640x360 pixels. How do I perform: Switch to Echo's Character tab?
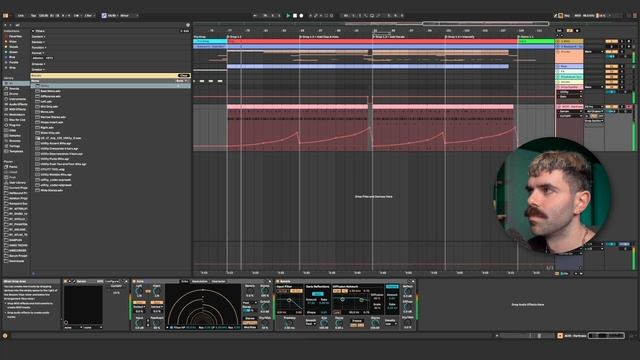(218, 282)
